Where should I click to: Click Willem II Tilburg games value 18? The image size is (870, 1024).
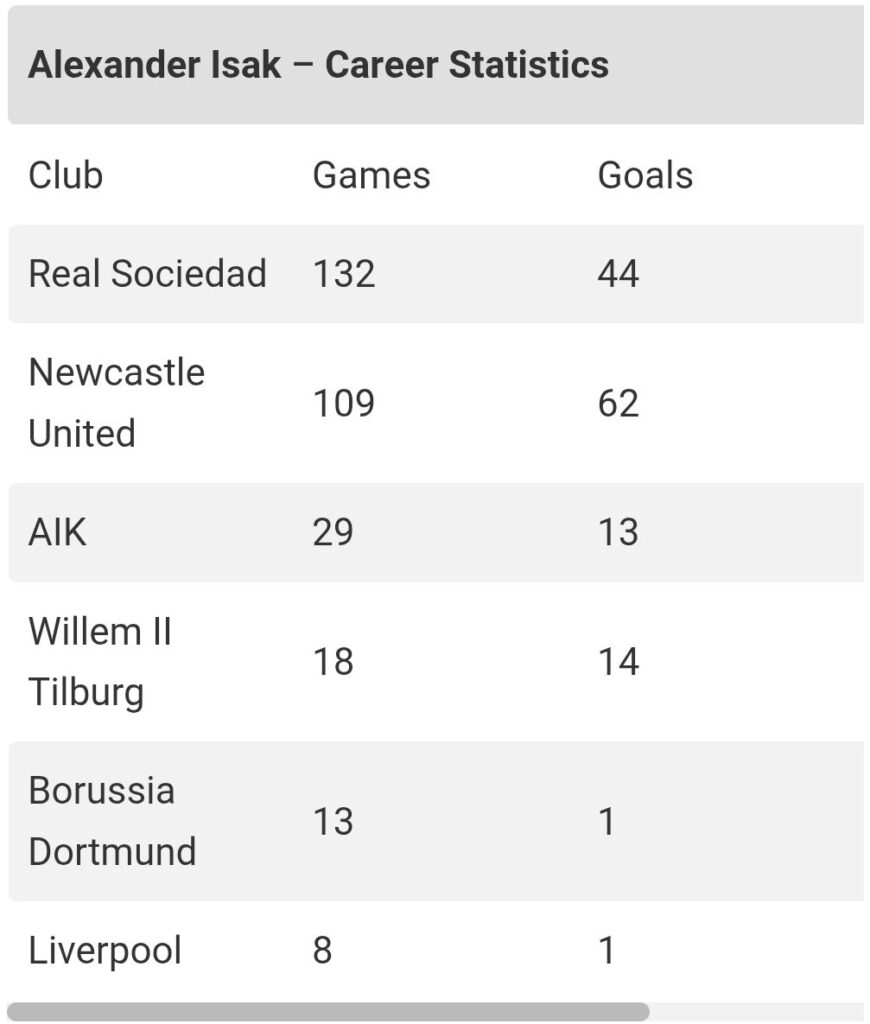(333, 661)
